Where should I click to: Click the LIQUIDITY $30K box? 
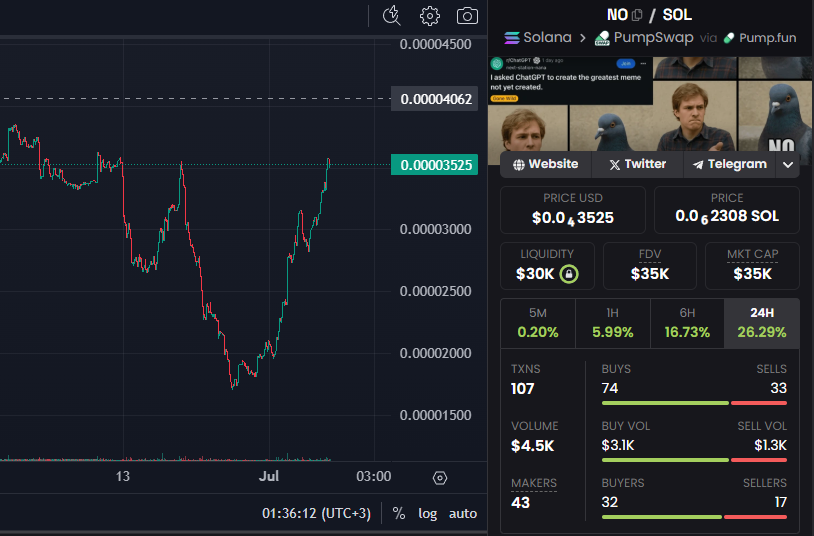point(547,266)
